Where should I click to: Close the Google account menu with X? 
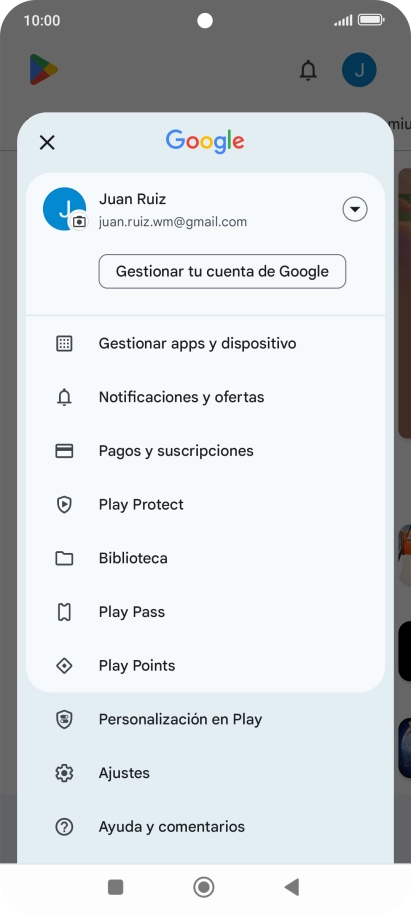(x=47, y=142)
